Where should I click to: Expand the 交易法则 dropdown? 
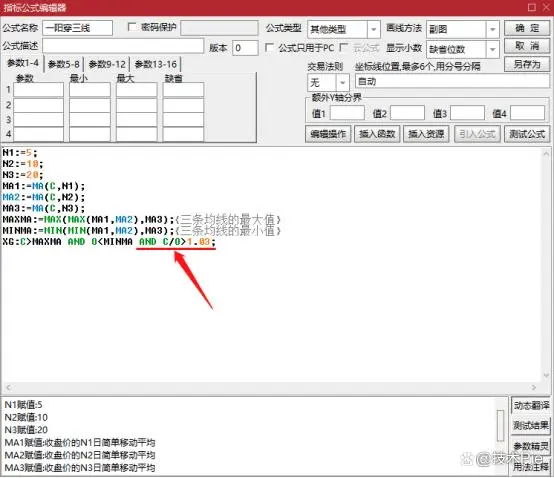342,83
